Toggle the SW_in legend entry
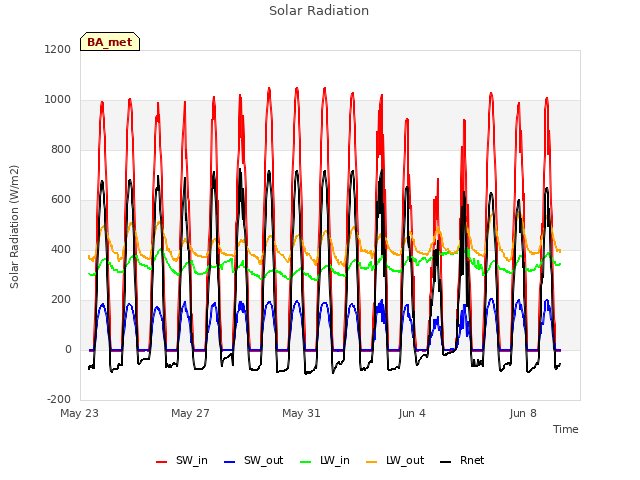 tap(182, 460)
